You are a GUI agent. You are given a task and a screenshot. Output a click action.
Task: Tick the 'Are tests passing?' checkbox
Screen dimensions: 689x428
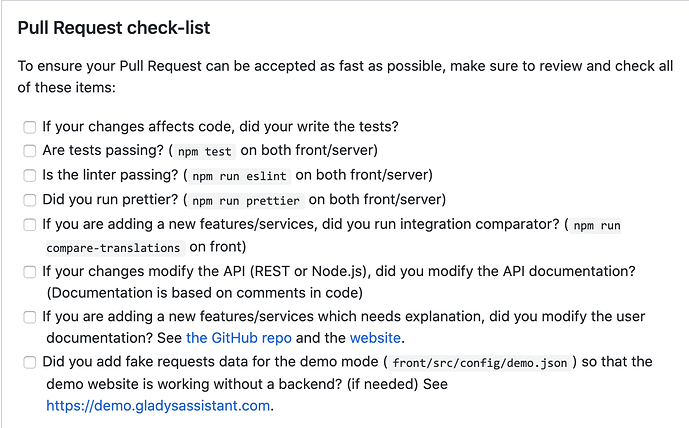(29, 151)
